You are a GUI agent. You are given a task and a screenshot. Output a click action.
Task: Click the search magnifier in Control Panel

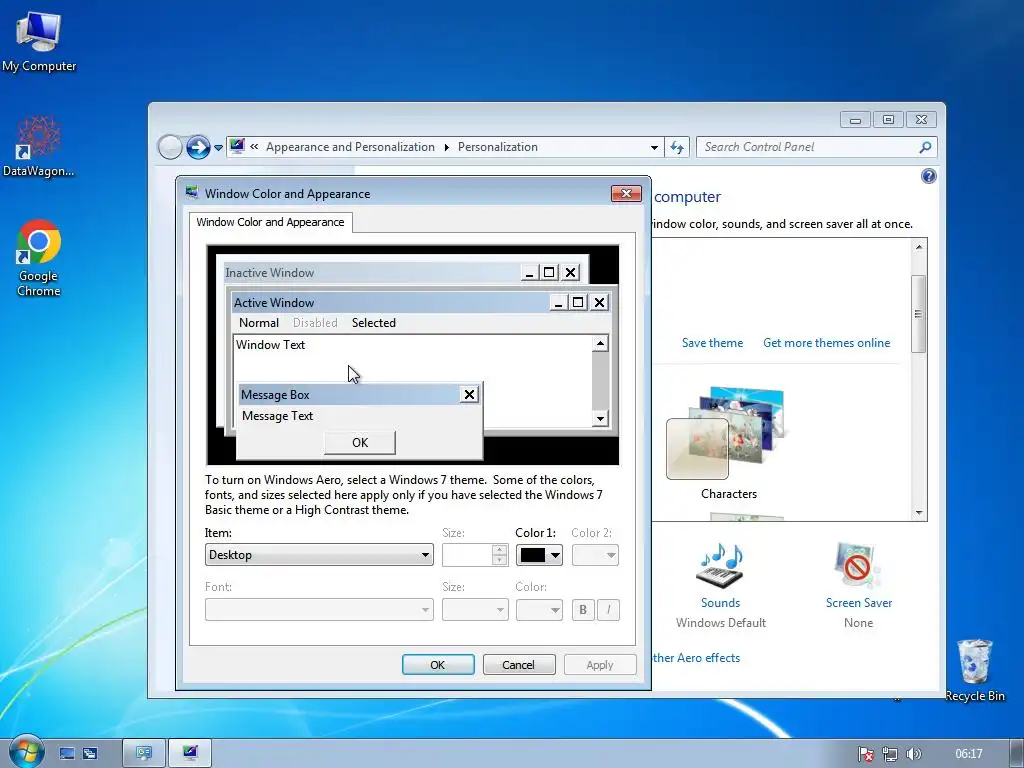[x=925, y=147]
